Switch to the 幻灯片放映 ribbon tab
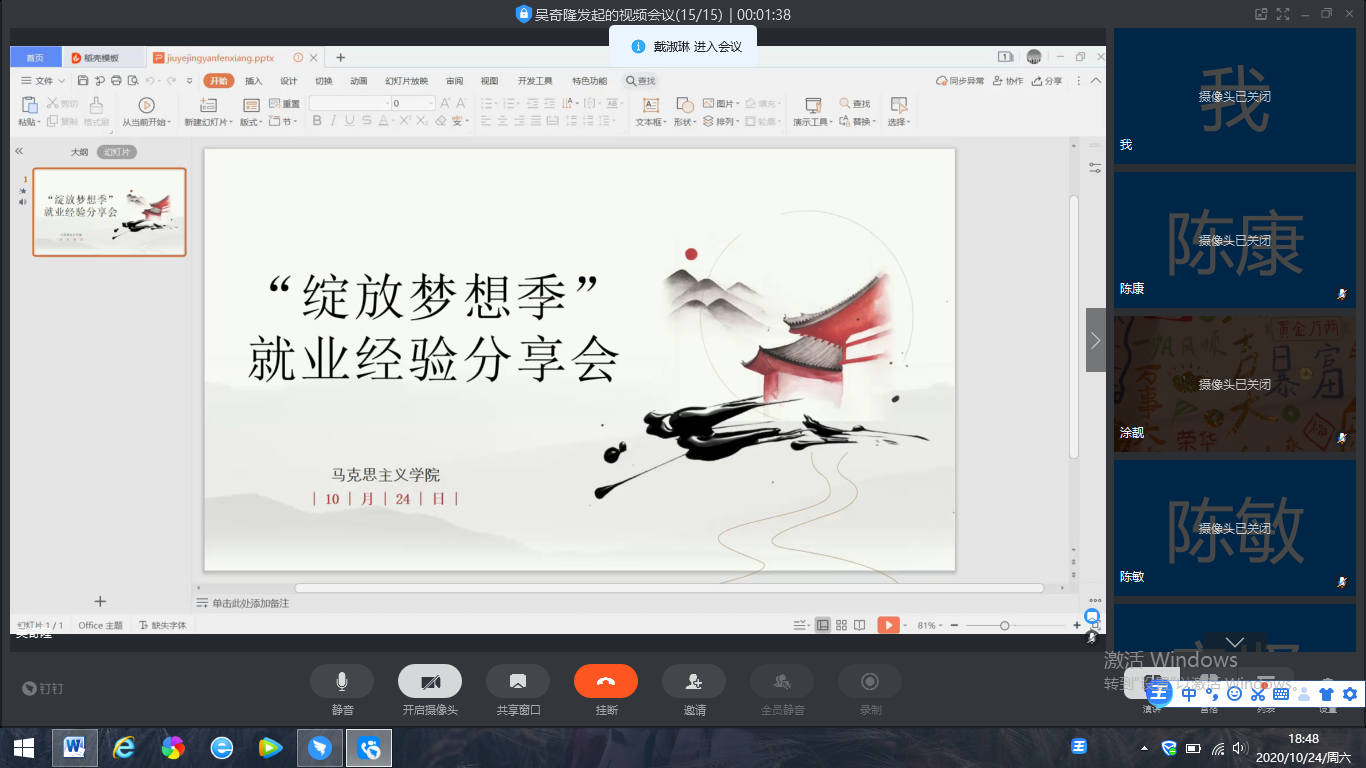 coord(406,81)
